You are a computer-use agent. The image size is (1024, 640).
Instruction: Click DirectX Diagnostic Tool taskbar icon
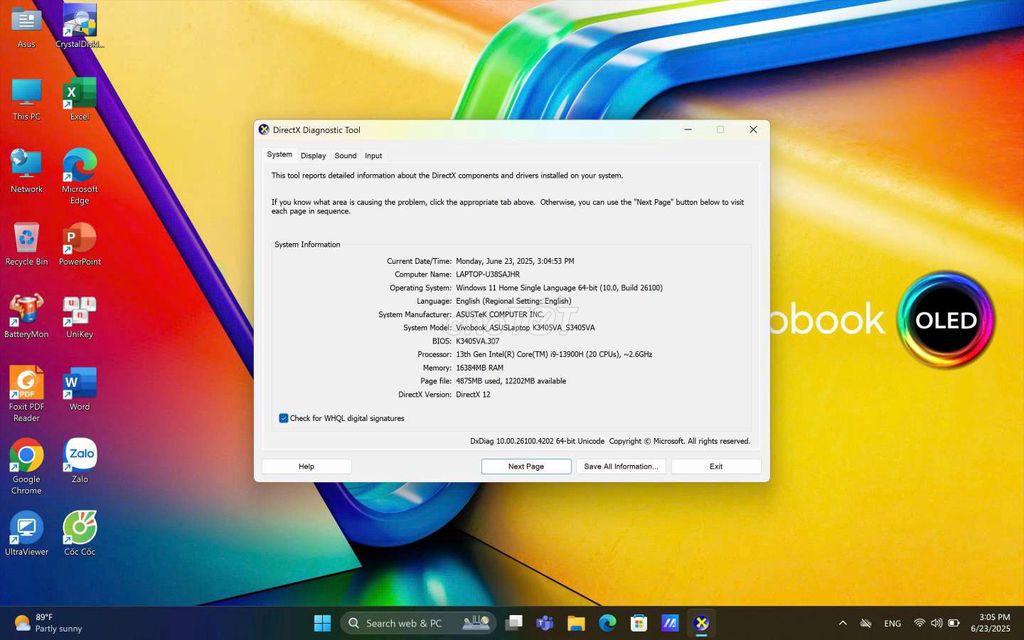[x=701, y=623]
